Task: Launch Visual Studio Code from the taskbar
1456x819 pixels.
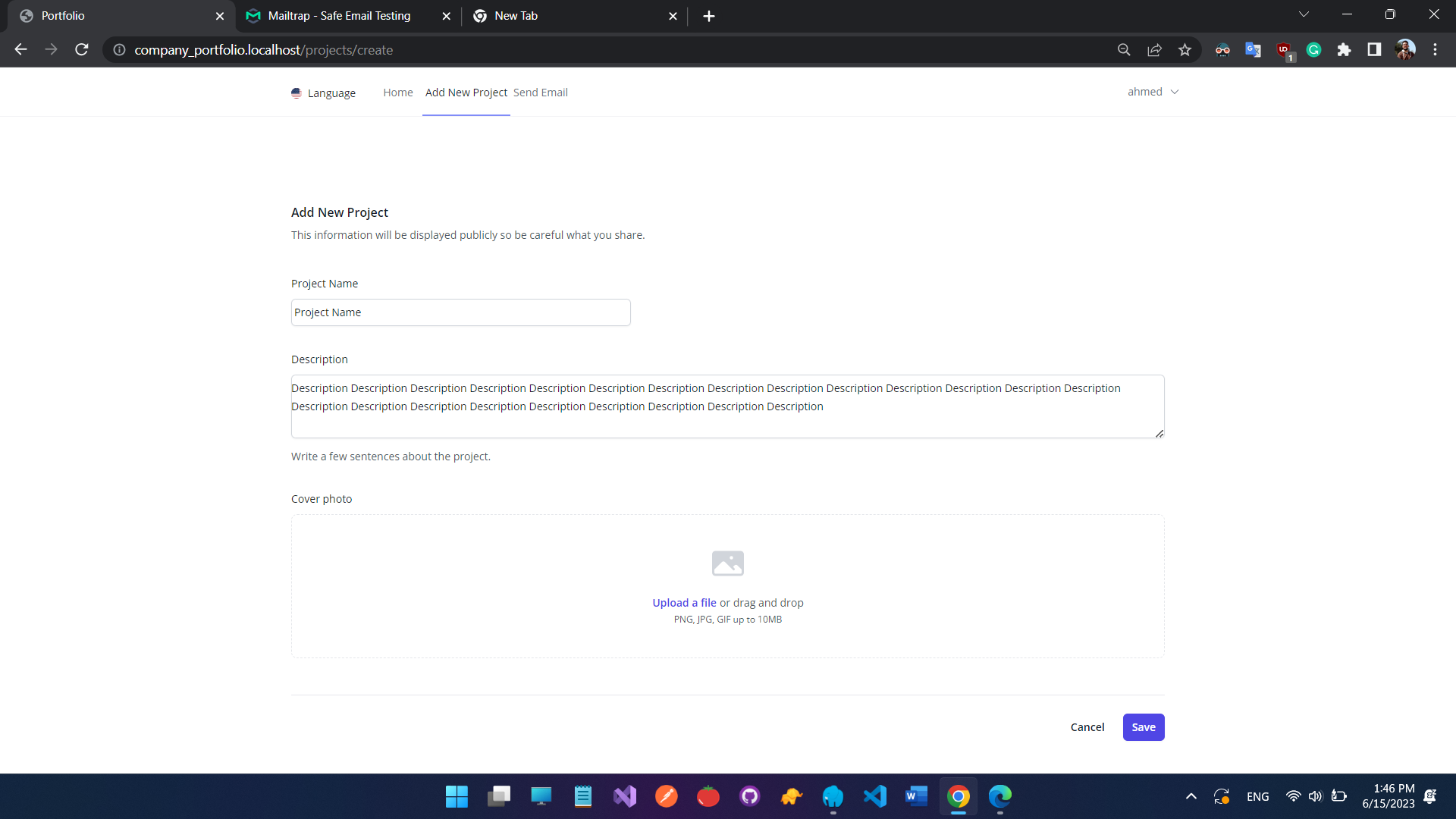Action: point(875,796)
